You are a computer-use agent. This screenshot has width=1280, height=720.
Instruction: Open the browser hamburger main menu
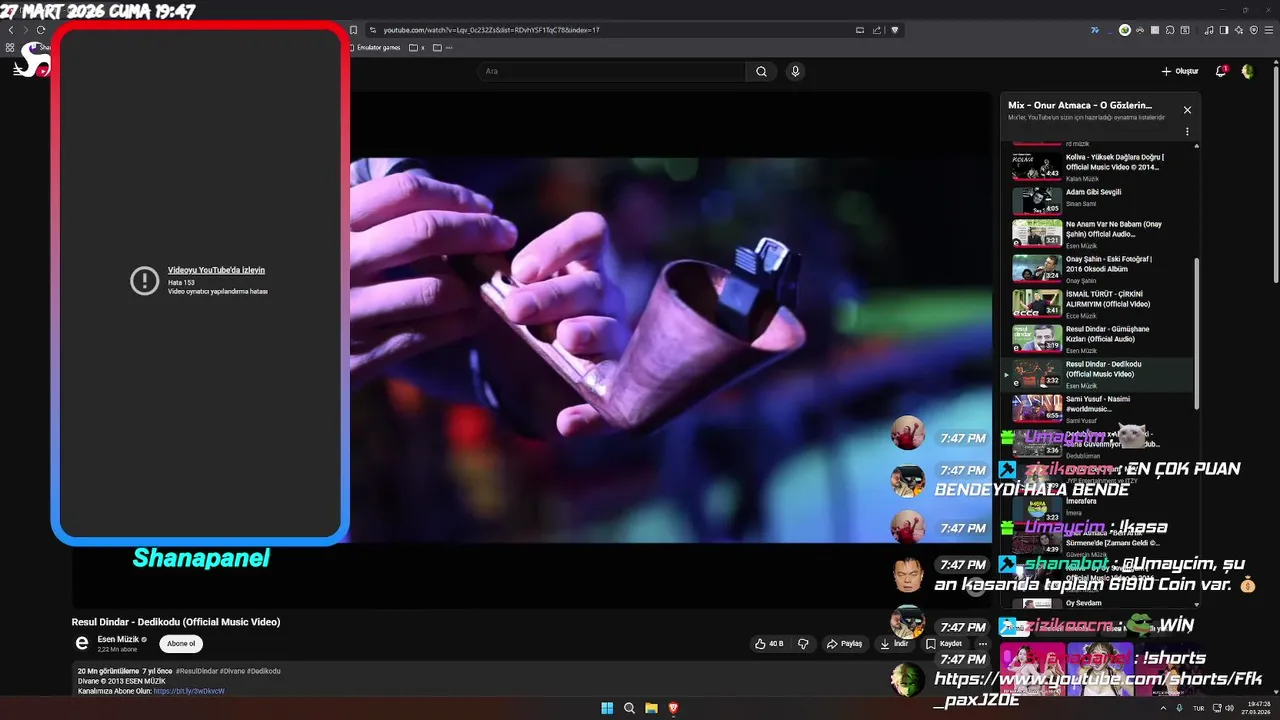tap(1269, 30)
